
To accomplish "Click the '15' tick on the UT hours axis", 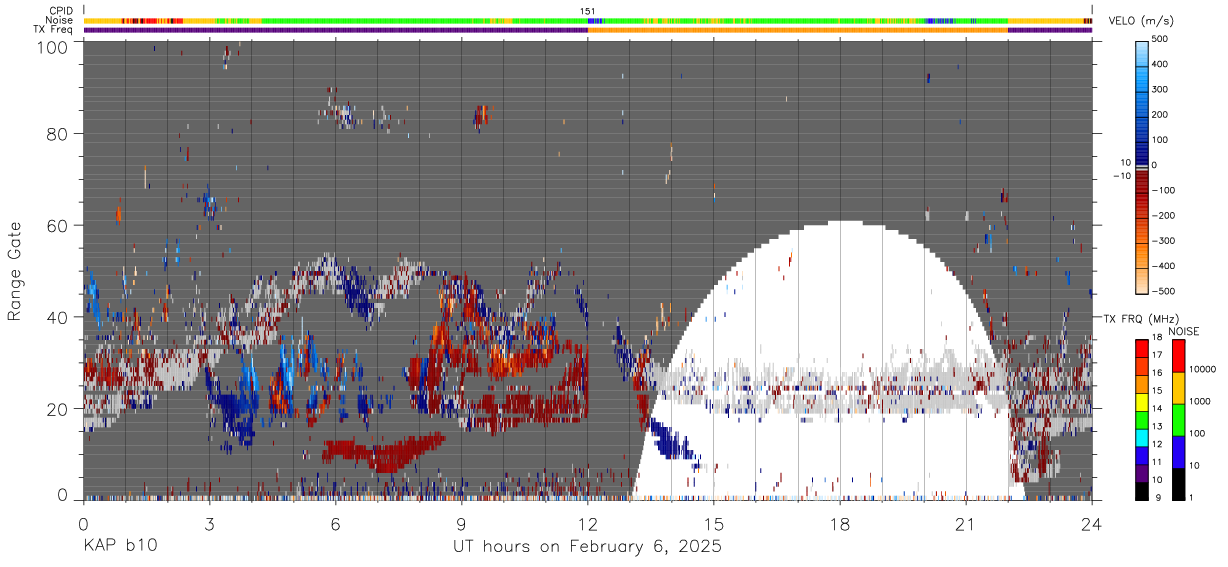I will tap(714, 524).
